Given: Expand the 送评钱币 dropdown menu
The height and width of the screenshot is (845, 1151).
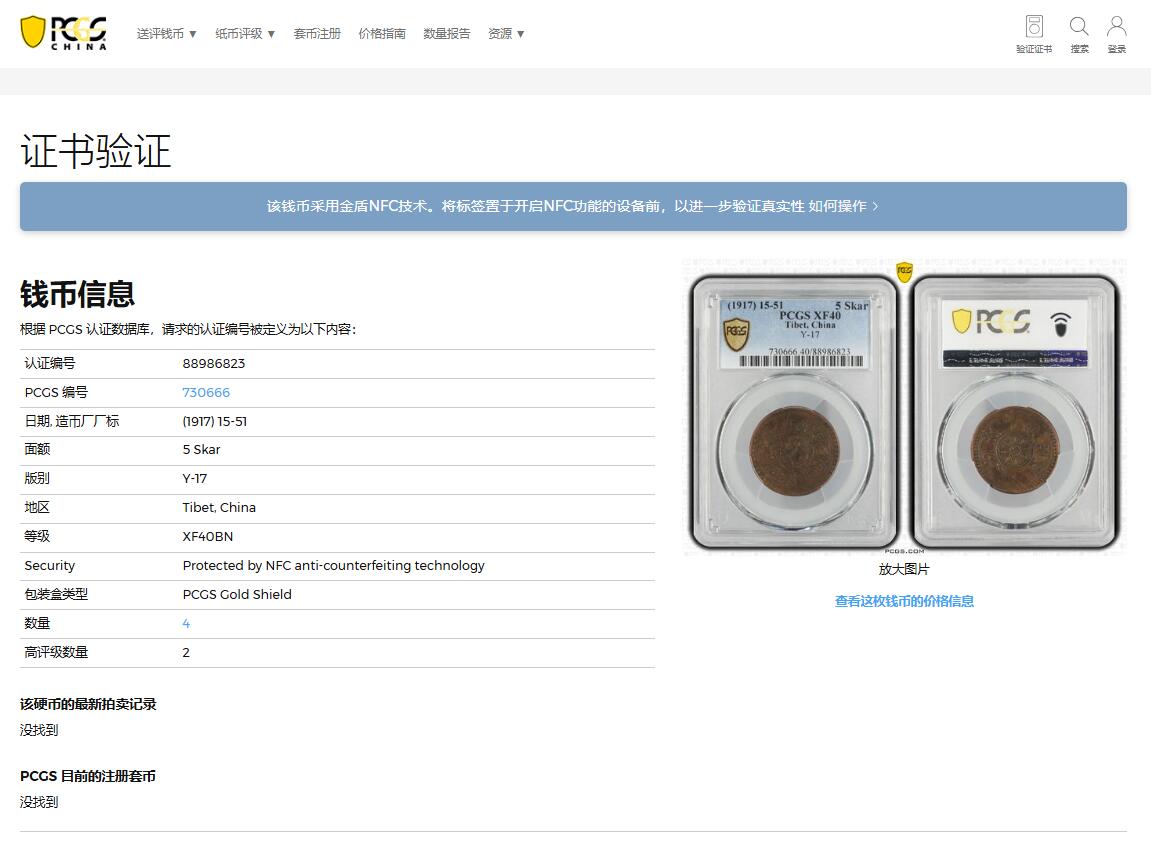Looking at the screenshot, I should coord(161,32).
